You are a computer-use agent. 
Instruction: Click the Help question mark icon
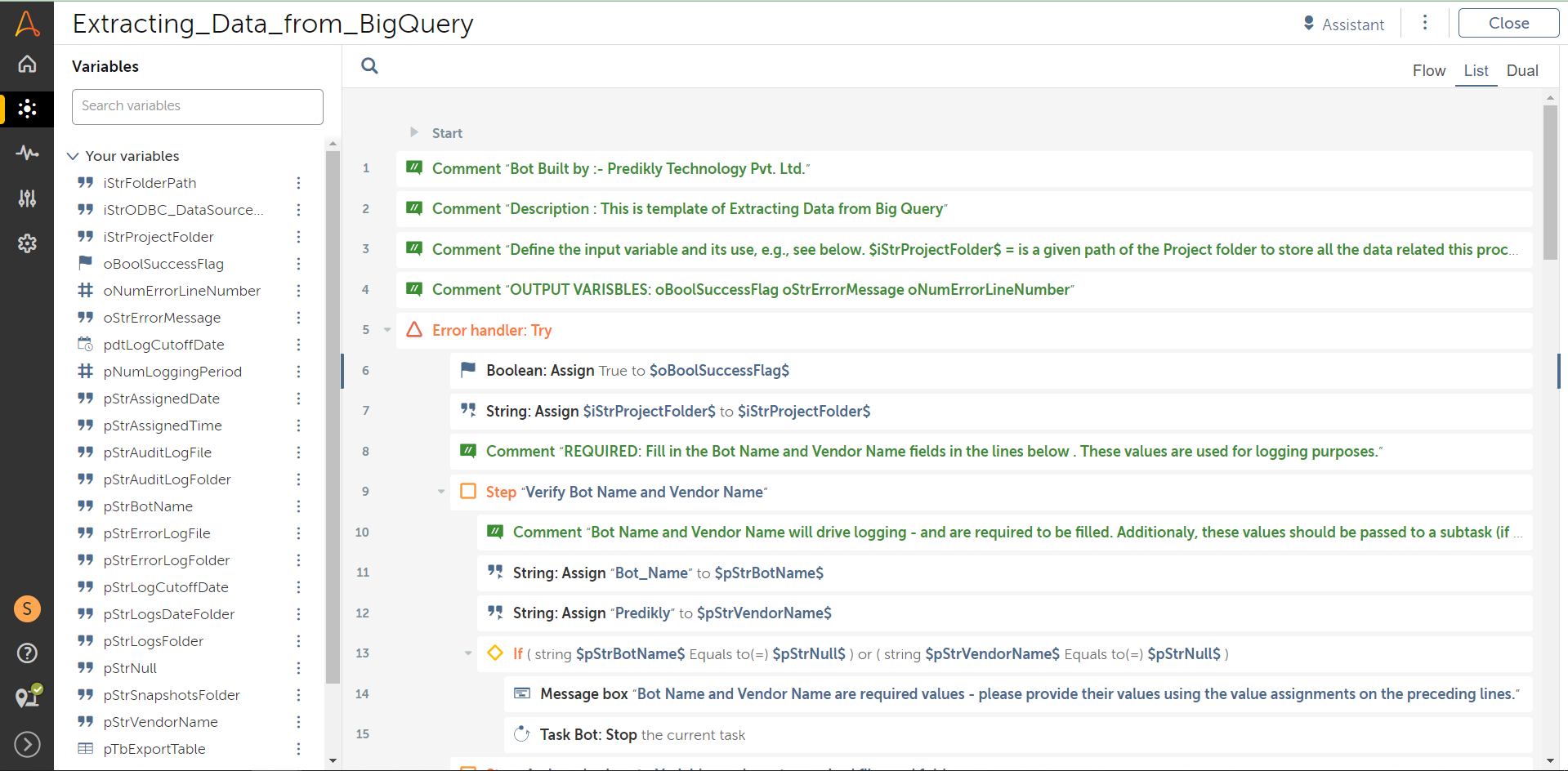(27, 653)
